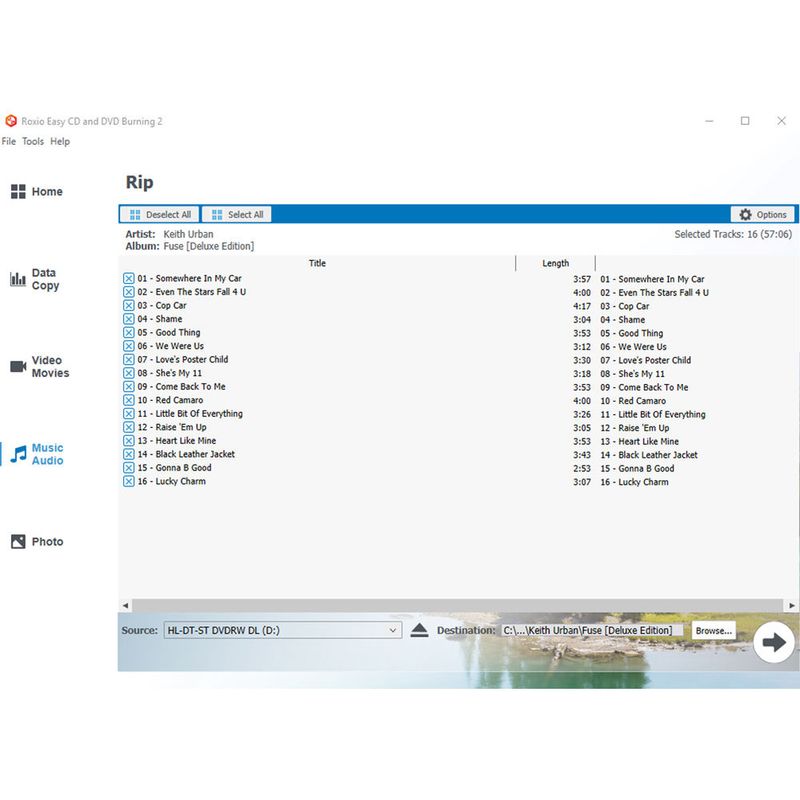Click the album name Fuse [Deluxe Edition]
This screenshot has width=800, height=800.
[209, 246]
